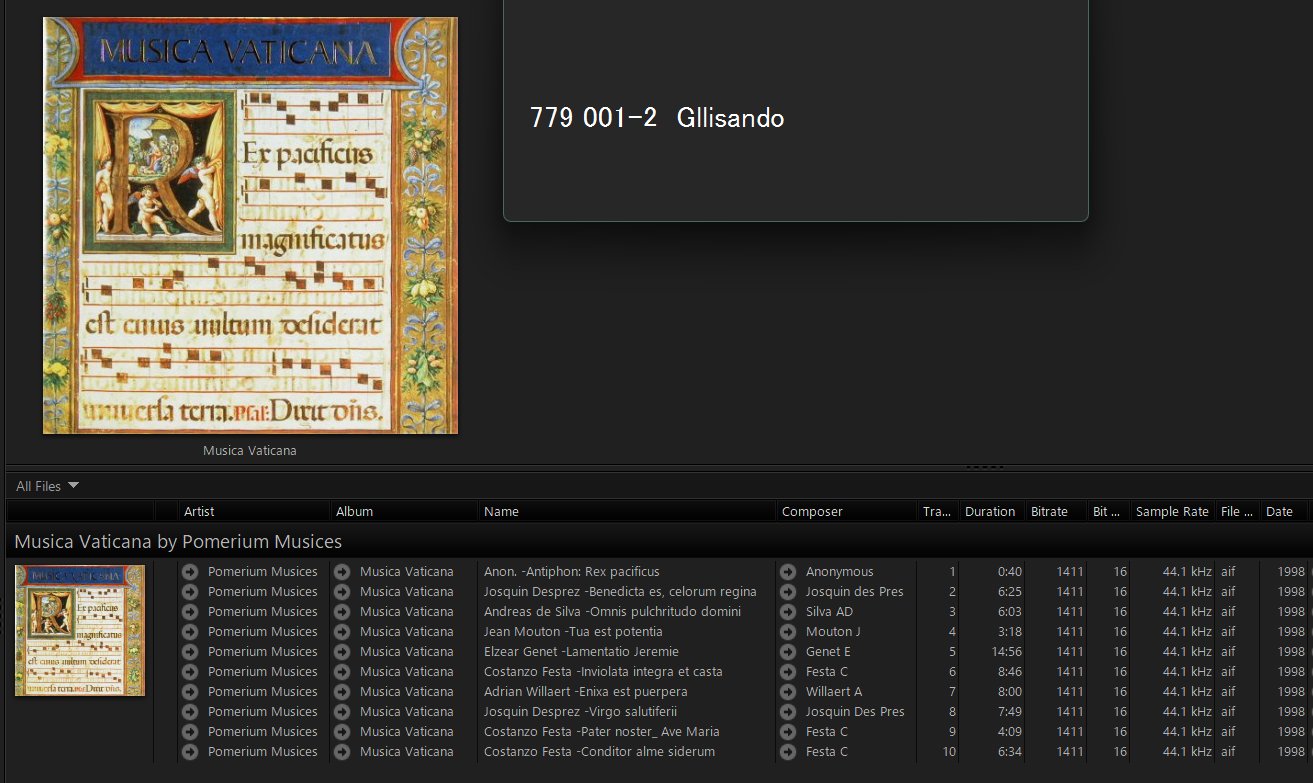
Task: Click the large Musica Vaticana album cover
Action: tap(250, 225)
